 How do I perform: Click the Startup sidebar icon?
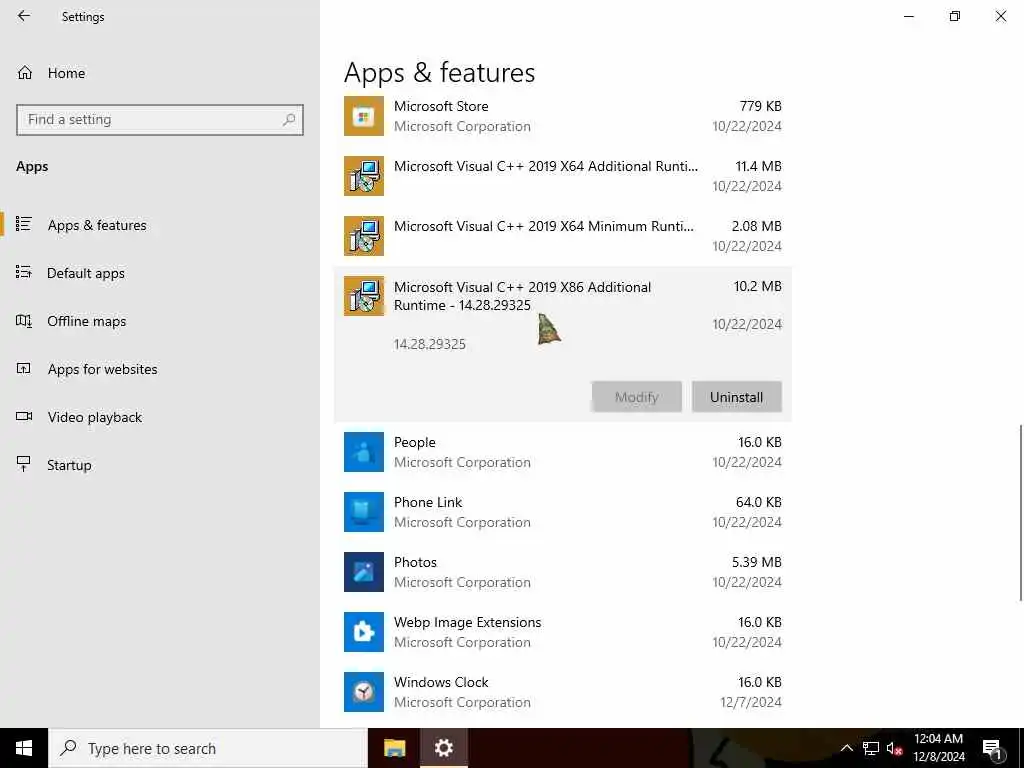24,464
